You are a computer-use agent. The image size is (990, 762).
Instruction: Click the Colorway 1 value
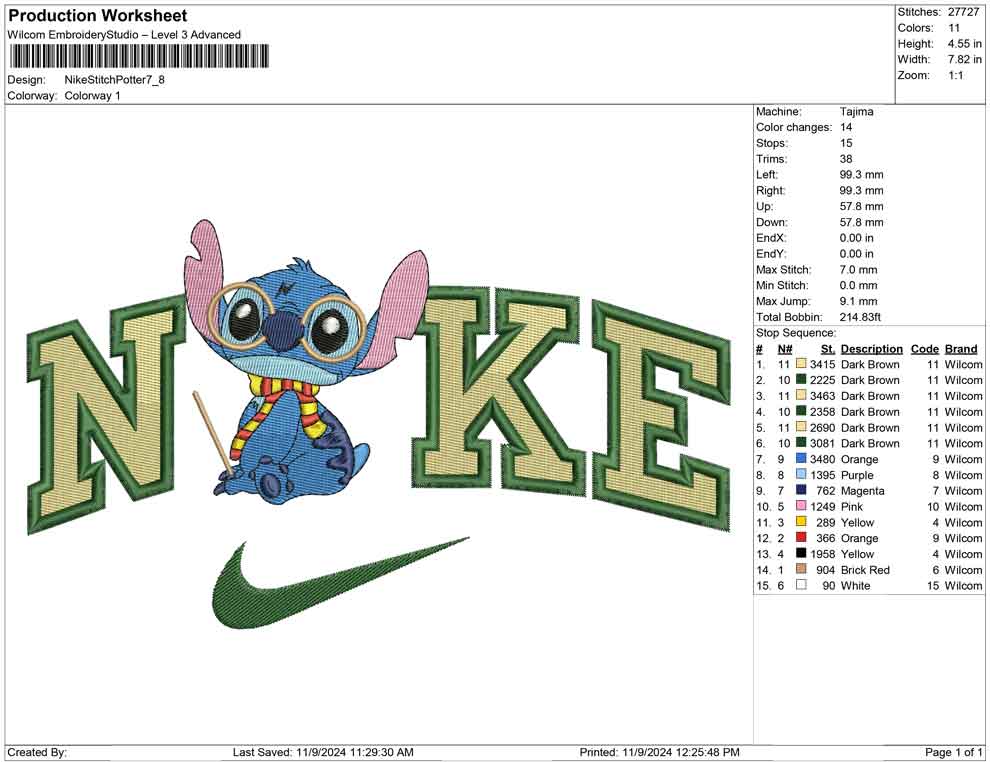[x=92, y=95]
